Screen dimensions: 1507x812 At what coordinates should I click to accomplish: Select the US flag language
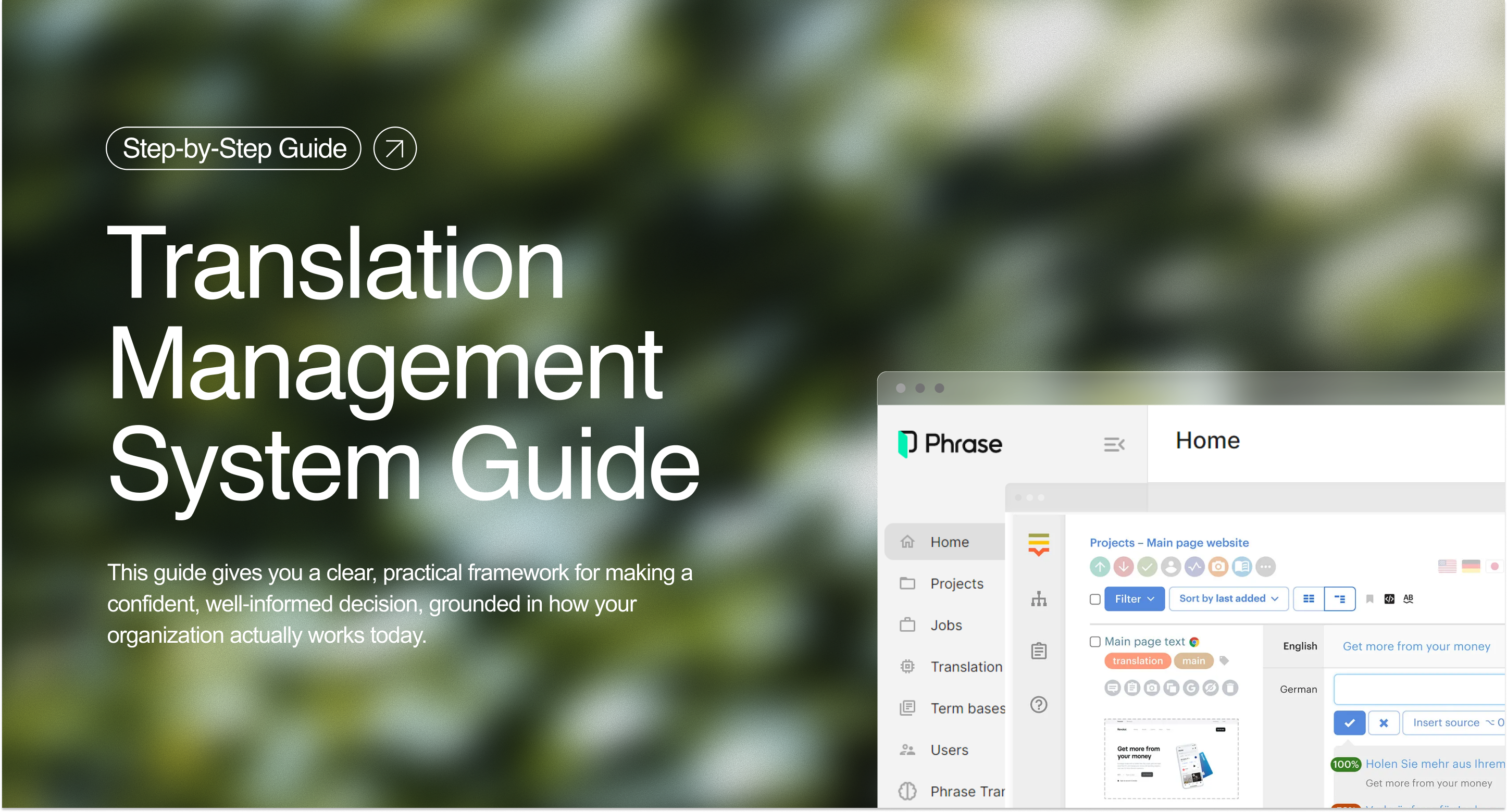[x=1447, y=566]
